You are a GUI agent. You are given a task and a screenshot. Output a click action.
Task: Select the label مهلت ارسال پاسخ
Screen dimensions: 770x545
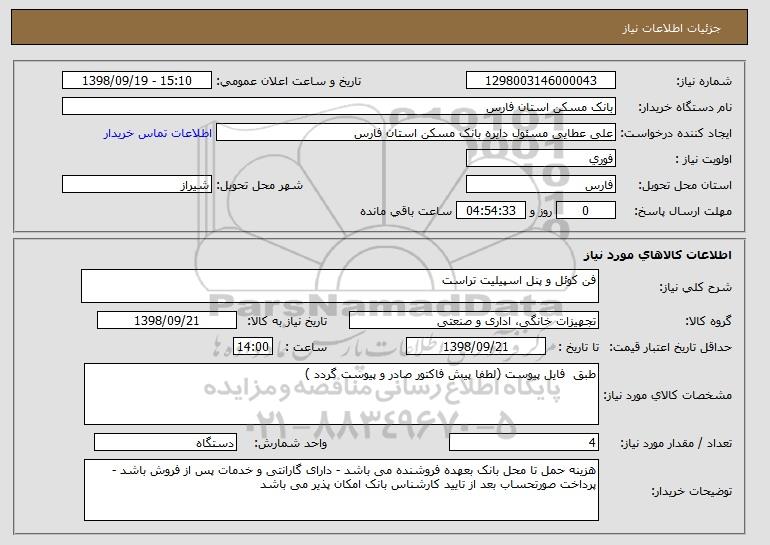(x=683, y=211)
